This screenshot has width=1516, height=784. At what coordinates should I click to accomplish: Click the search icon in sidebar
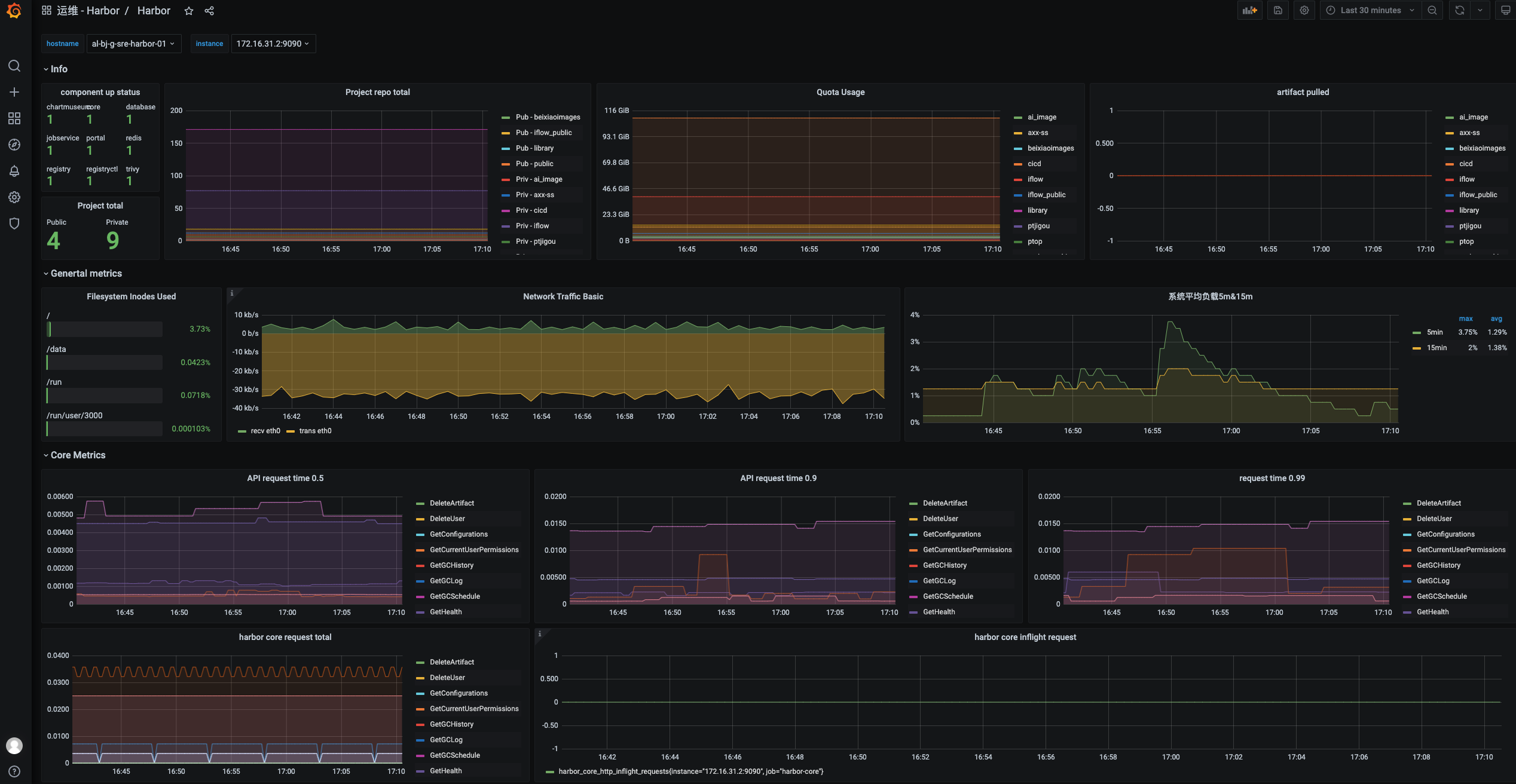pos(14,66)
